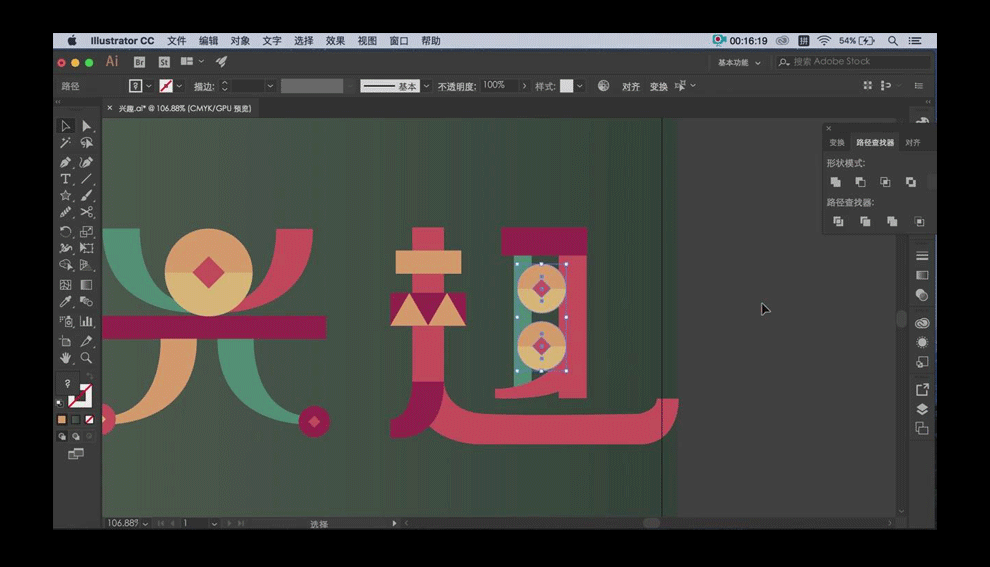
Task: Choose the Hand tool
Action: tap(65, 358)
